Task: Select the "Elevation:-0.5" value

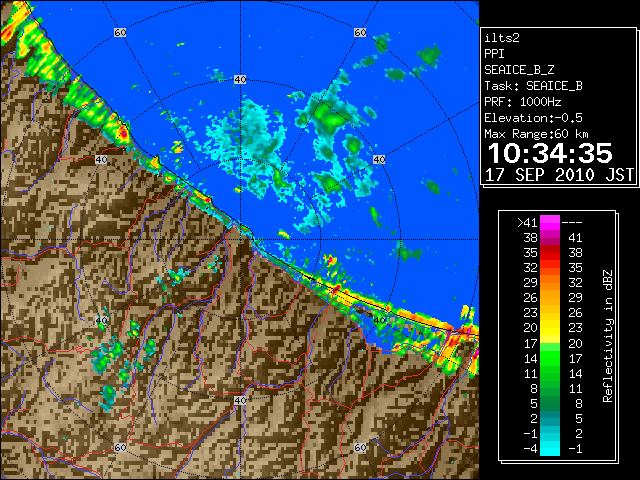Action: (x=533, y=118)
